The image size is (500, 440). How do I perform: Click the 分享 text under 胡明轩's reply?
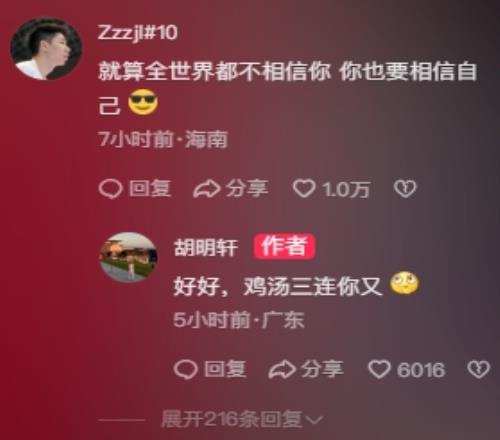322,370
